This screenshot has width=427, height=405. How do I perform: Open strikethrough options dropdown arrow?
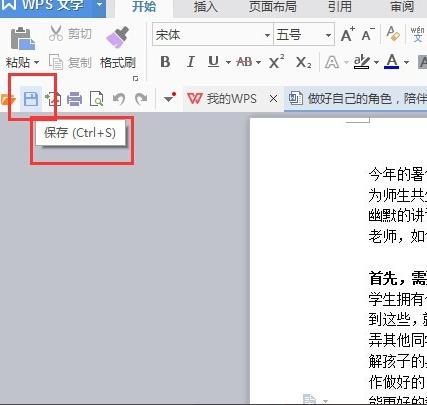pyautogui.click(x=259, y=62)
